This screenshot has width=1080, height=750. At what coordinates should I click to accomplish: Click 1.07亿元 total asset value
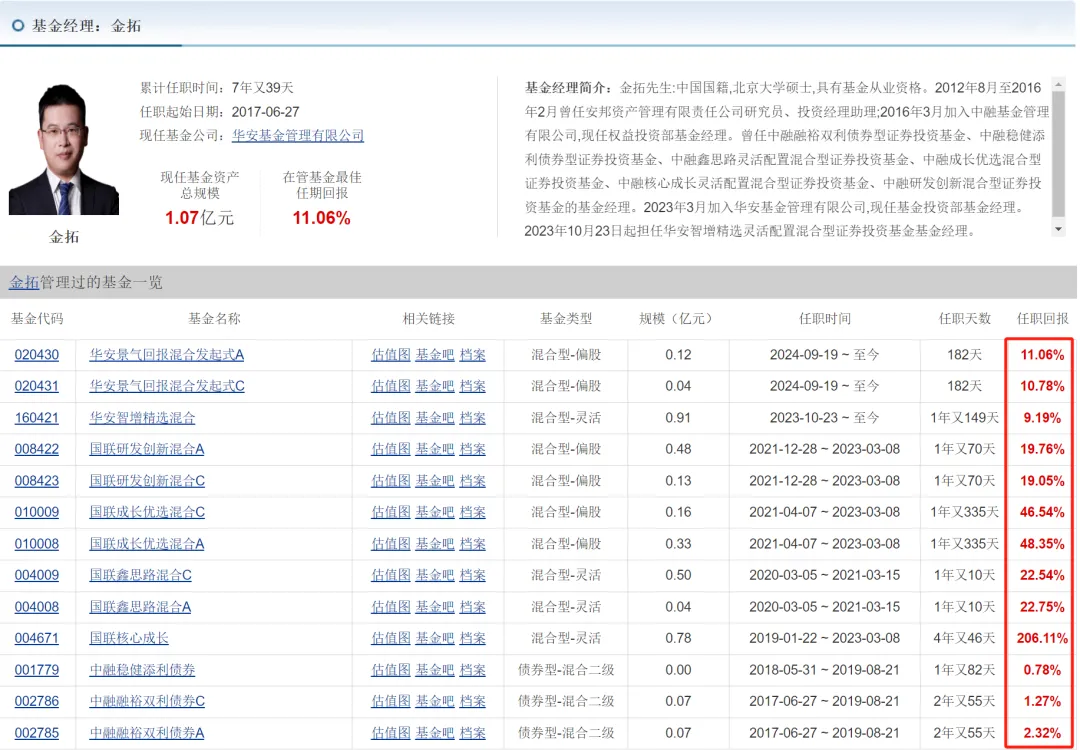point(200,218)
